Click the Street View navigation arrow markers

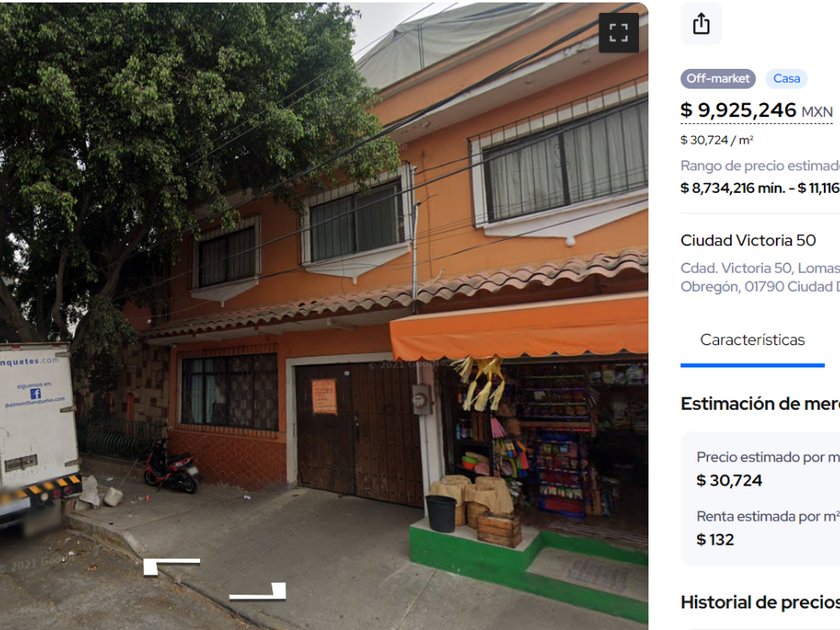coord(214,579)
